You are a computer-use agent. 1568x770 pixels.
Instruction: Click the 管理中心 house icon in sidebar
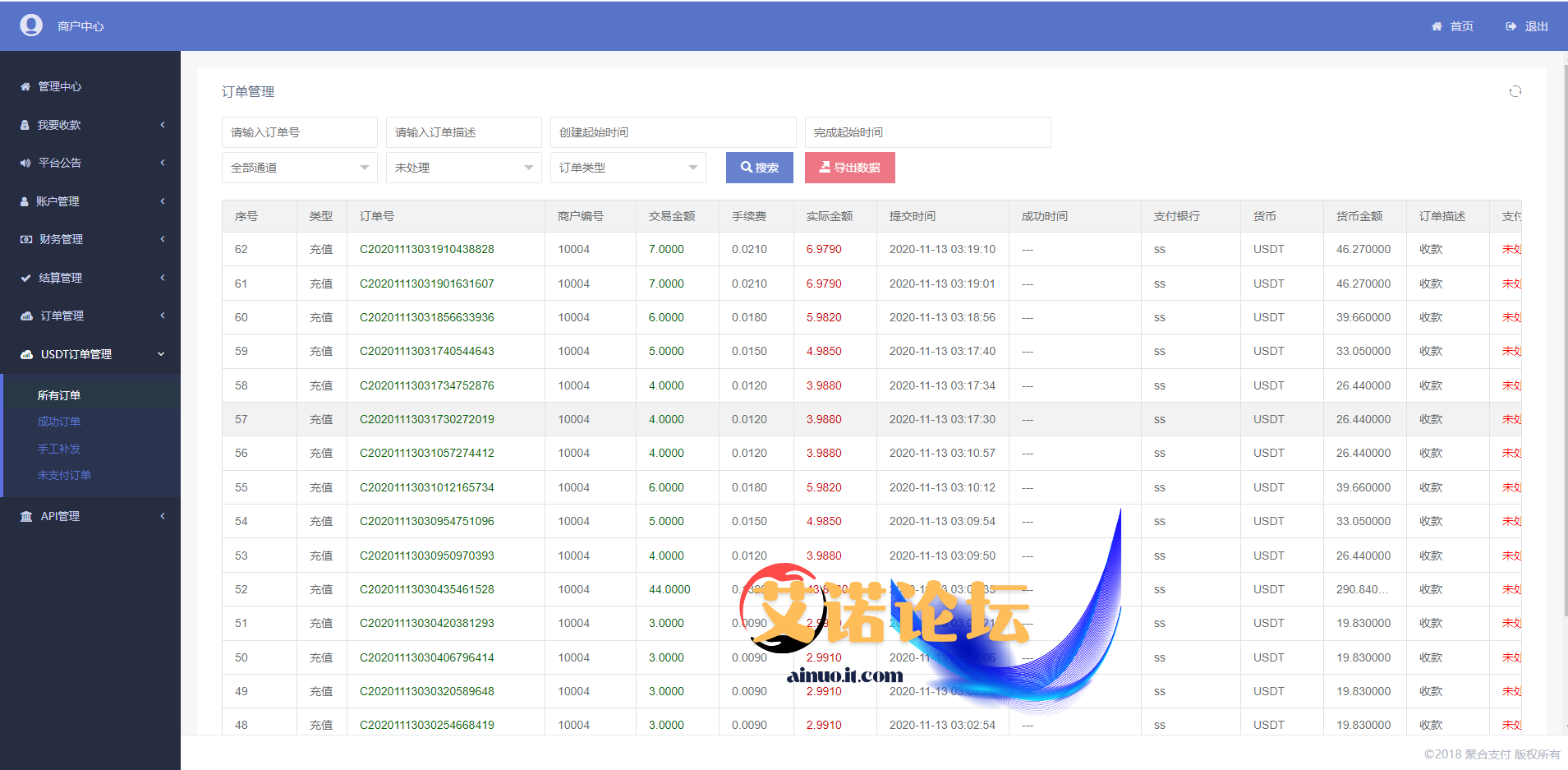tap(25, 86)
